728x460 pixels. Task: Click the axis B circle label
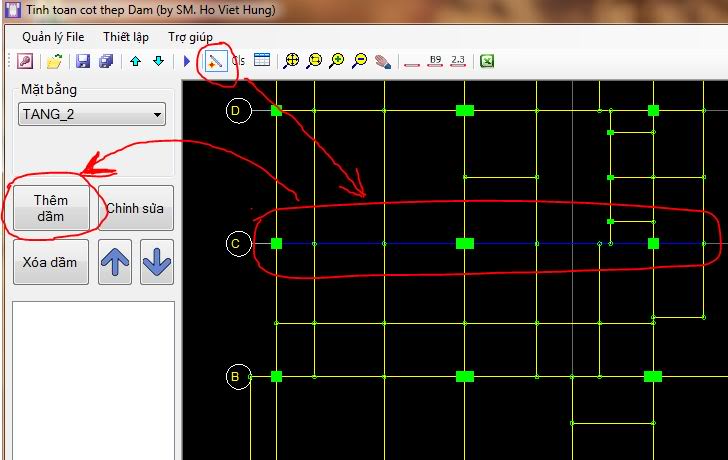[238, 376]
